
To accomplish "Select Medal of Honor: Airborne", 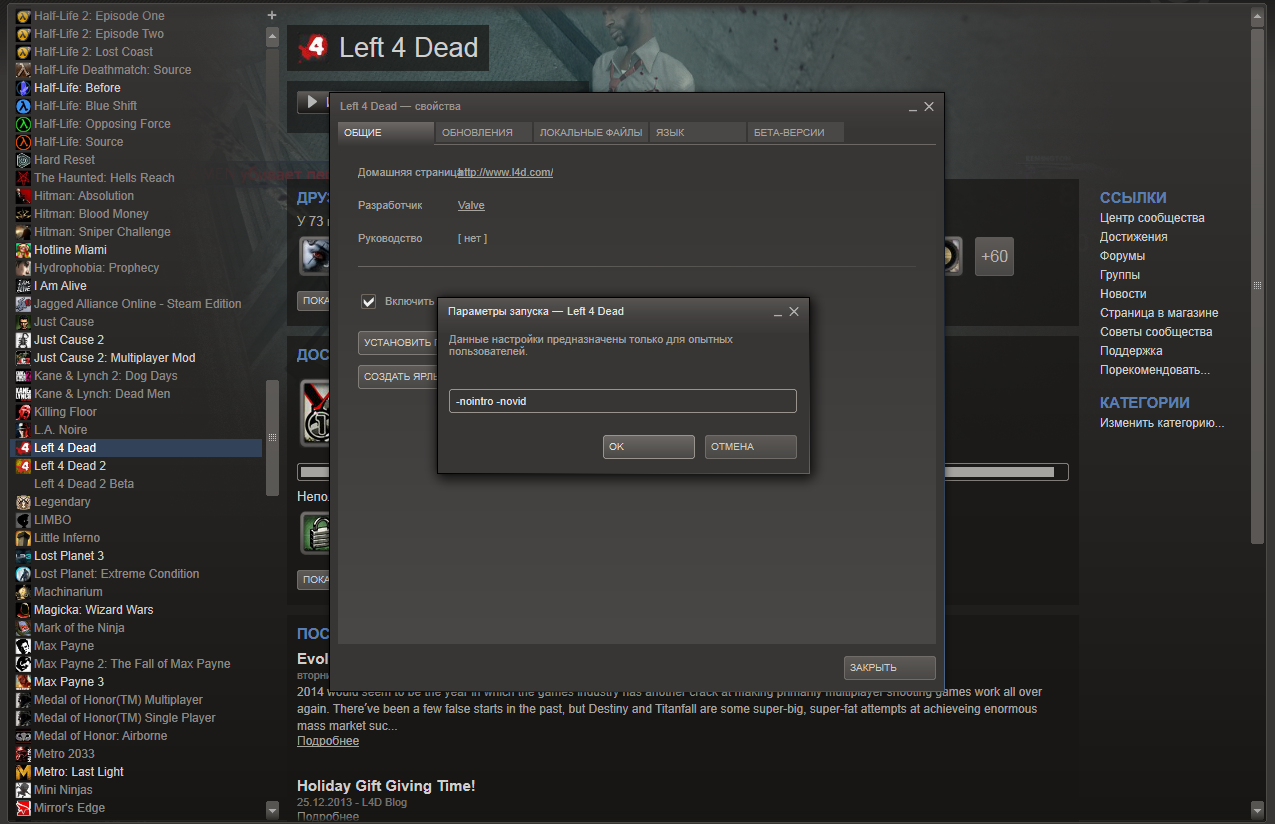I will click(101, 736).
